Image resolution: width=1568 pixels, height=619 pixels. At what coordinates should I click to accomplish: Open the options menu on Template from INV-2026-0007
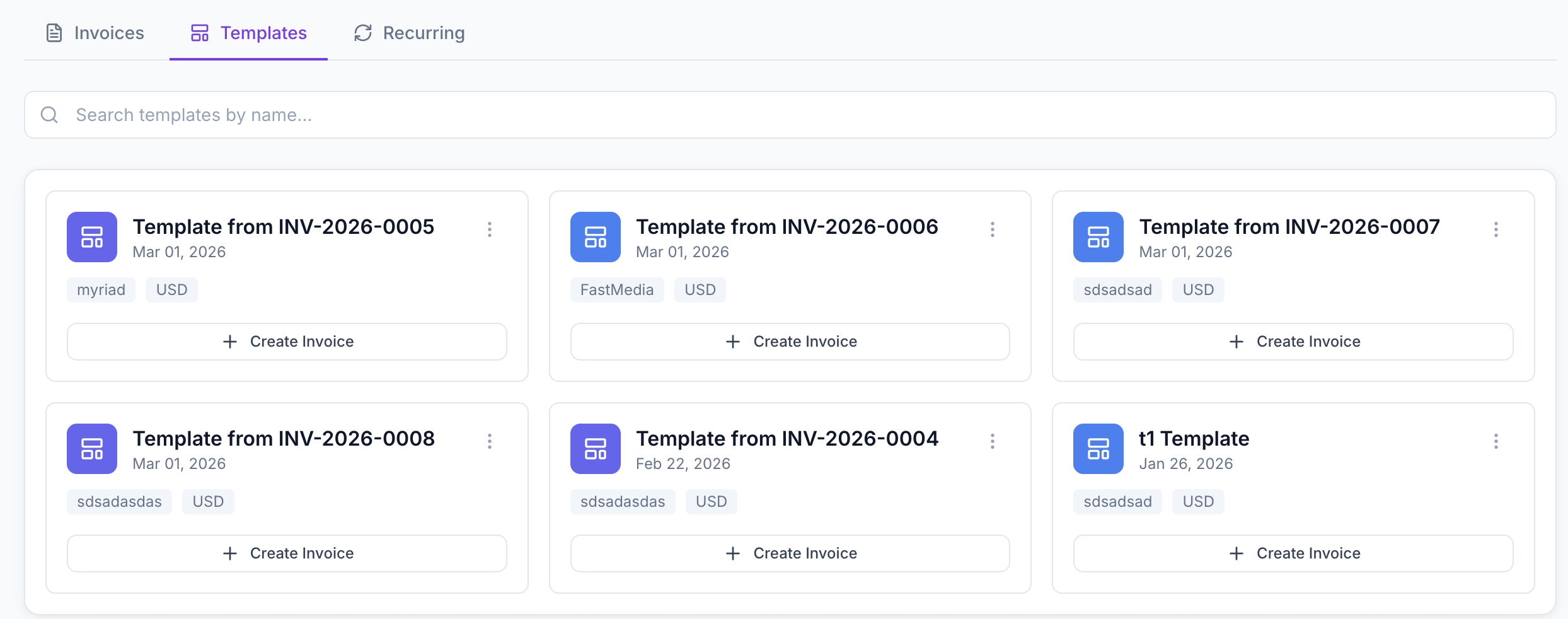point(1496,229)
